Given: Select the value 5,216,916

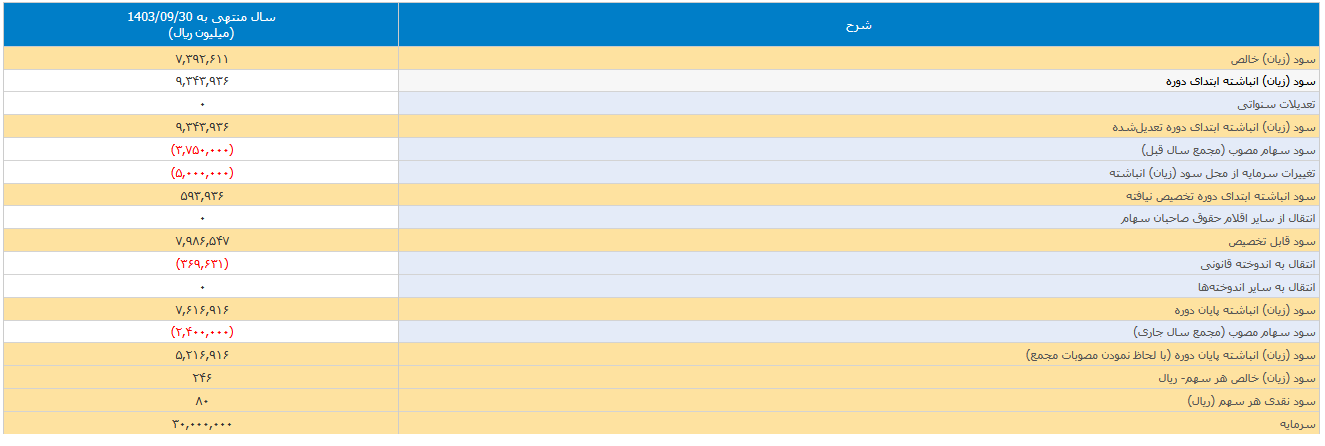Looking at the screenshot, I should 201,355.
